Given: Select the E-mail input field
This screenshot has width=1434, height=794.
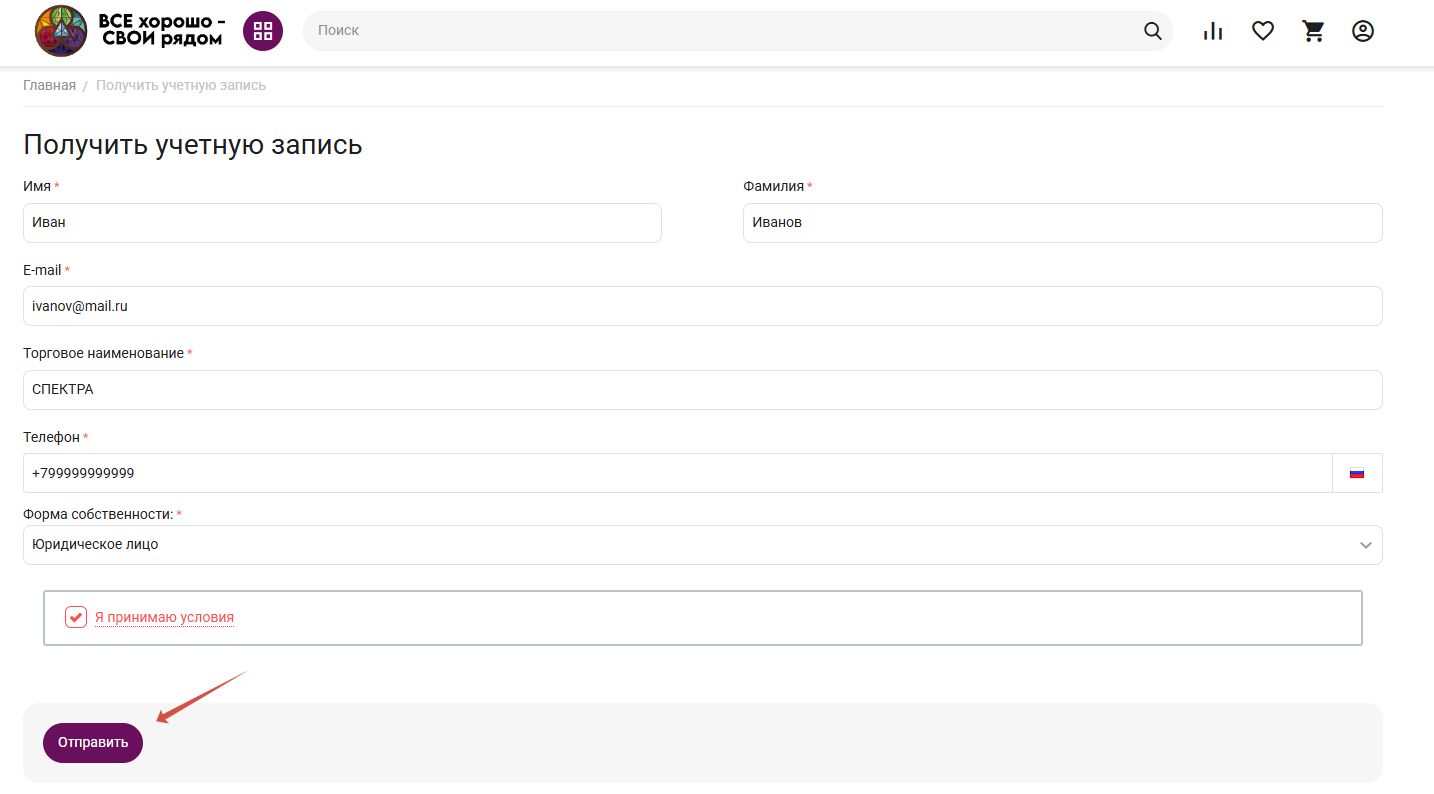Looking at the screenshot, I should coord(702,306).
